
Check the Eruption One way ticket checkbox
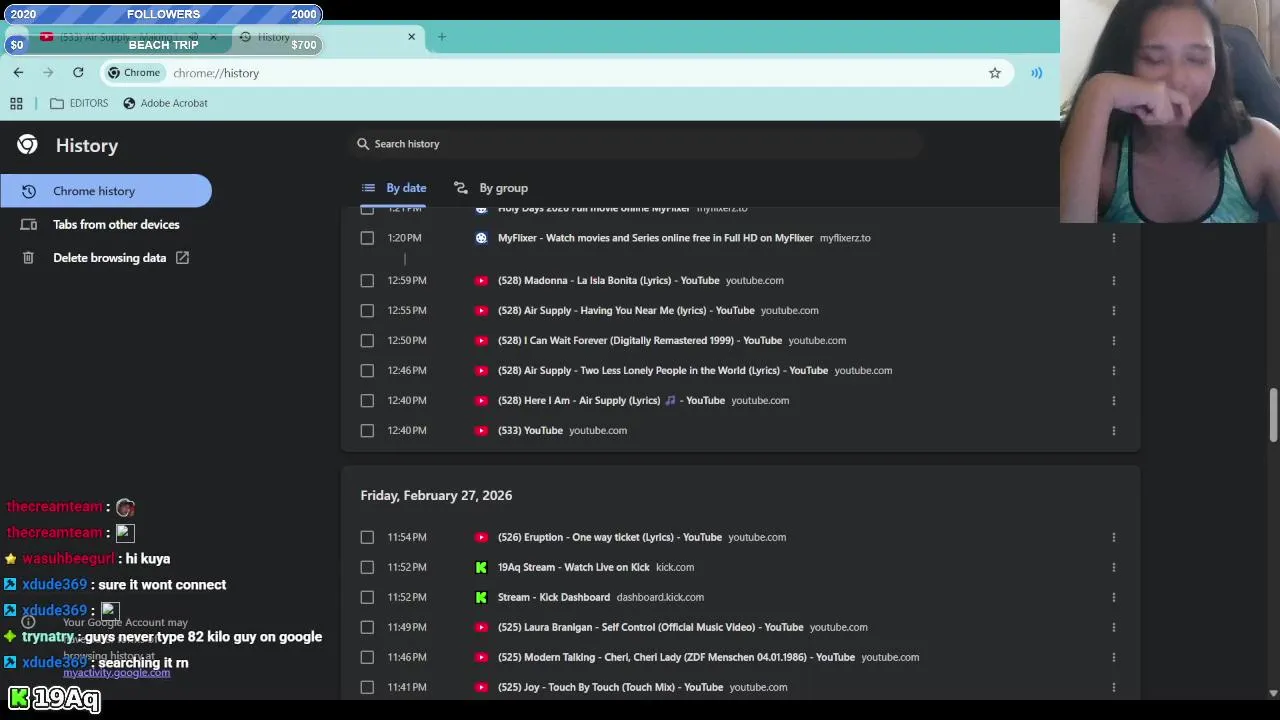[367, 538]
